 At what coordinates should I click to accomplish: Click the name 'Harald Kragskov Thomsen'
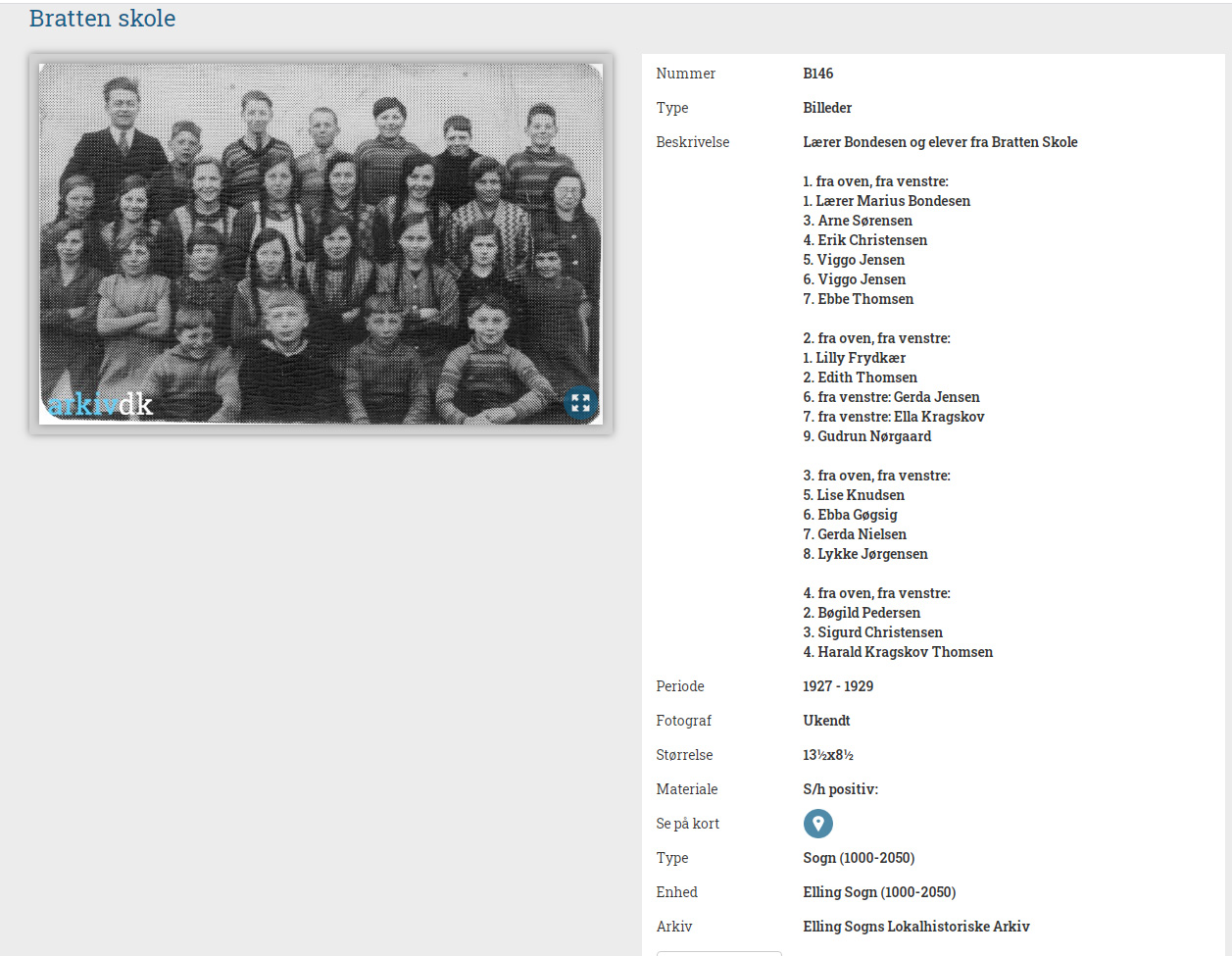tap(905, 652)
